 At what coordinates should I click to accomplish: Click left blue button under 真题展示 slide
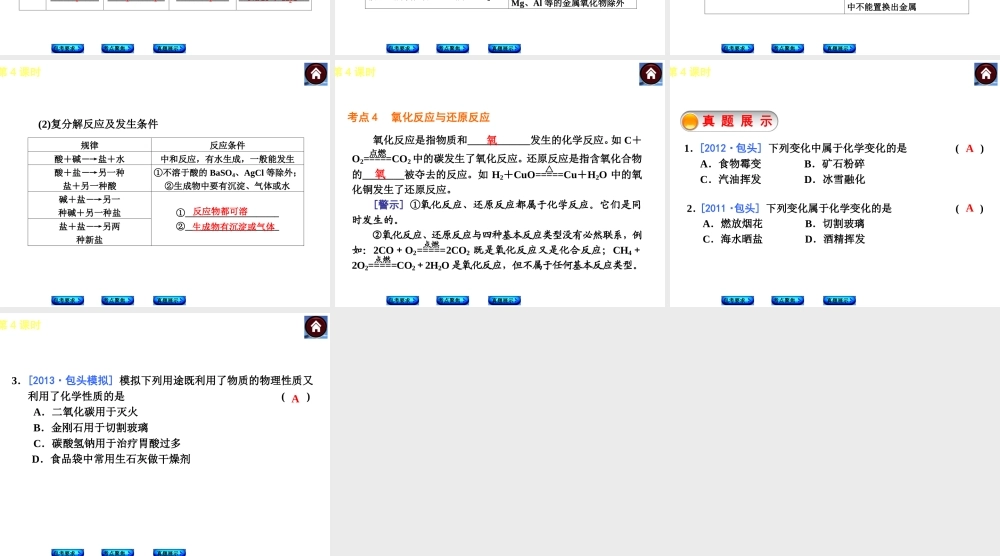tap(738, 300)
